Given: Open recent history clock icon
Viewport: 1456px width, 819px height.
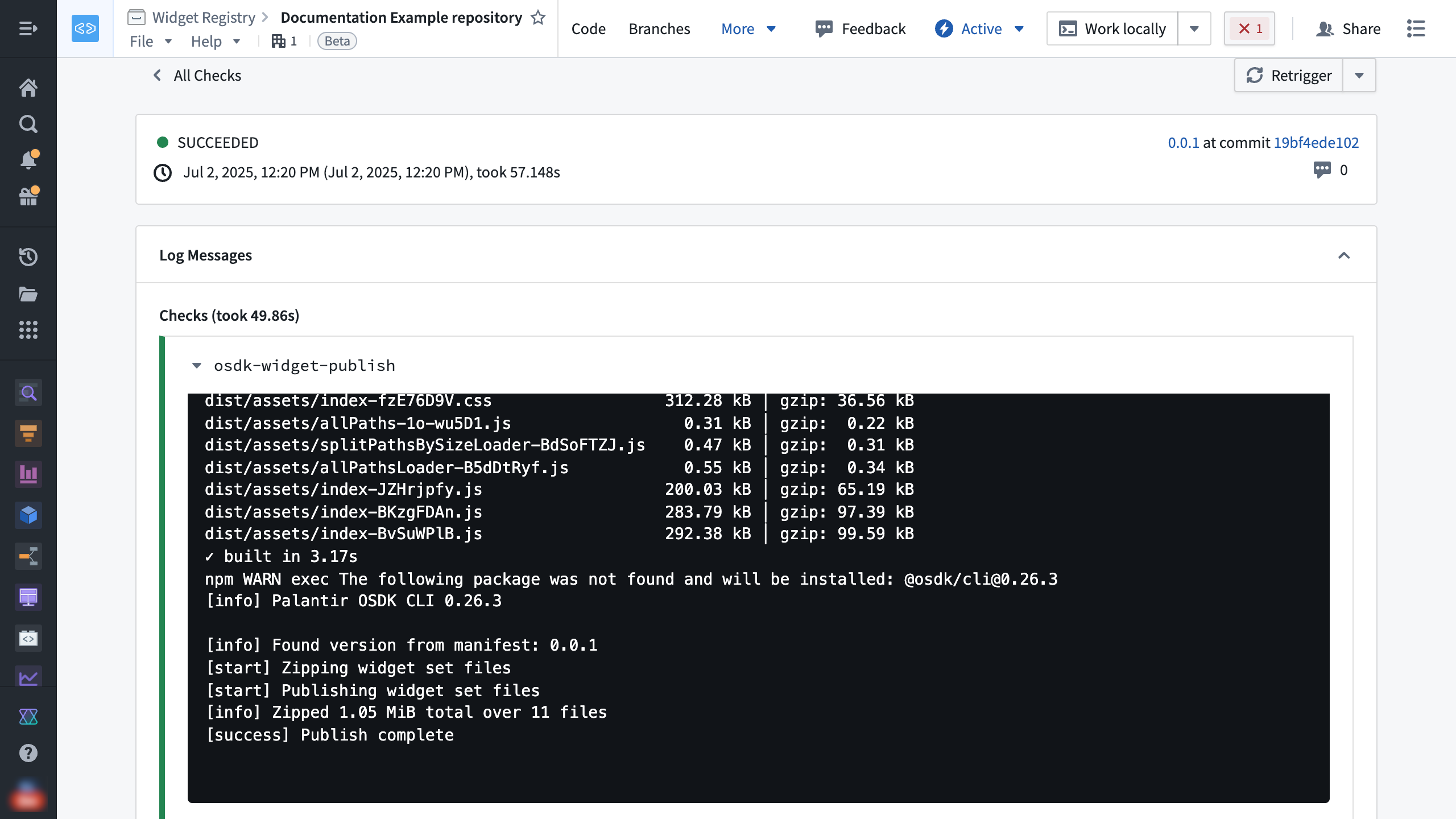Looking at the screenshot, I should click(28, 257).
